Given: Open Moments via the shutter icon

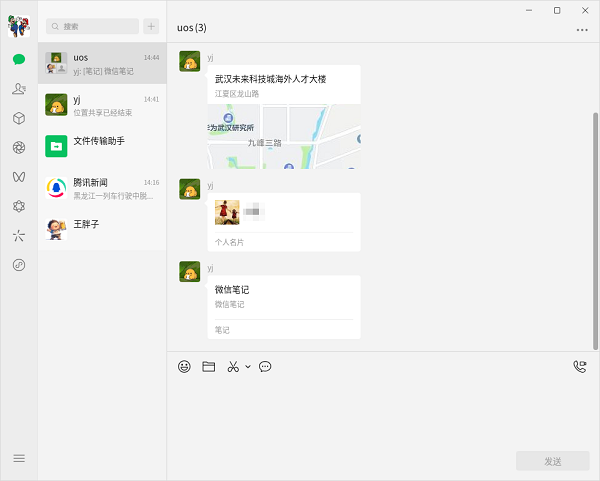Looking at the screenshot, I should tap(18, 148).
